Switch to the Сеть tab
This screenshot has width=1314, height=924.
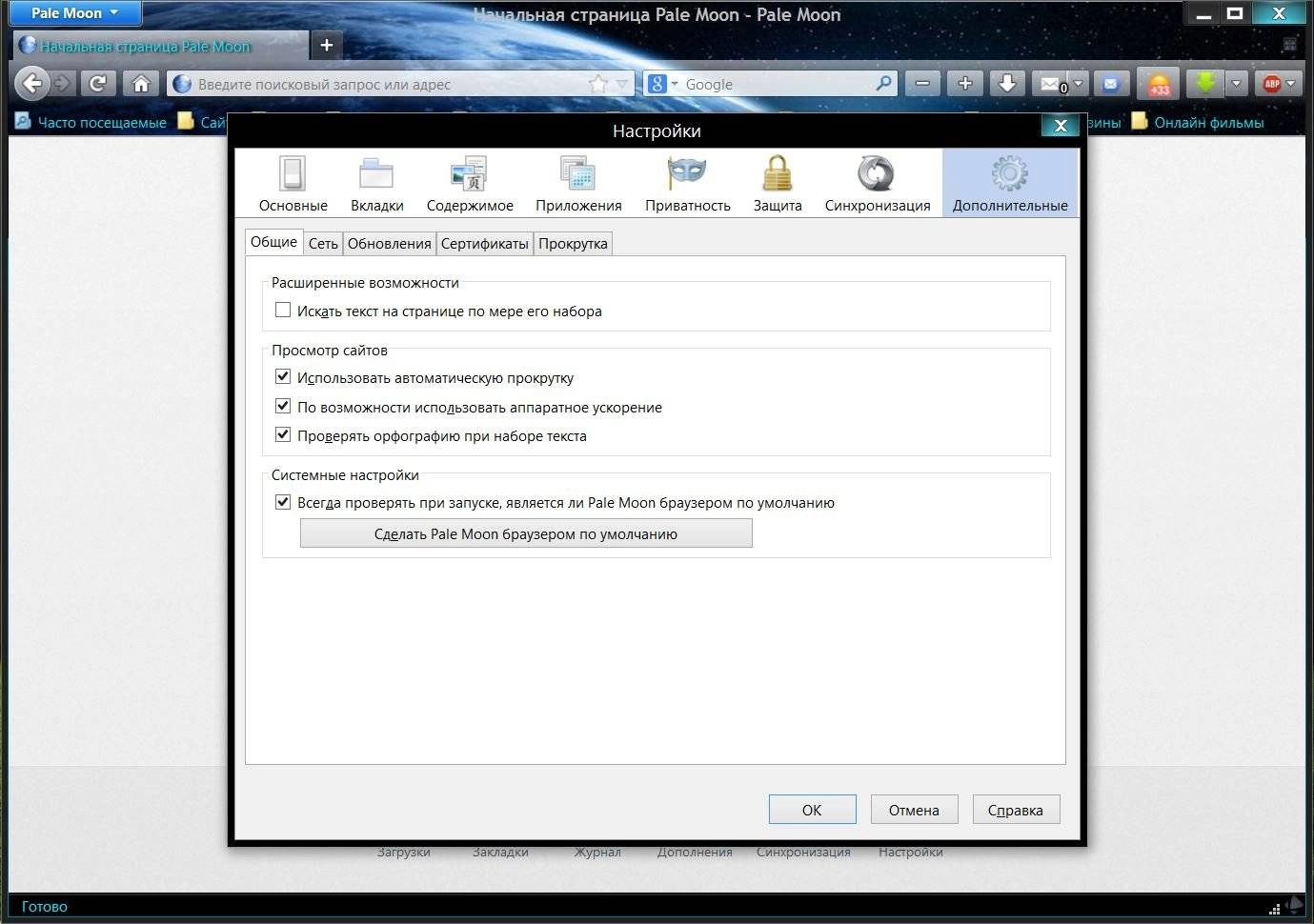(x=323, y=244)
